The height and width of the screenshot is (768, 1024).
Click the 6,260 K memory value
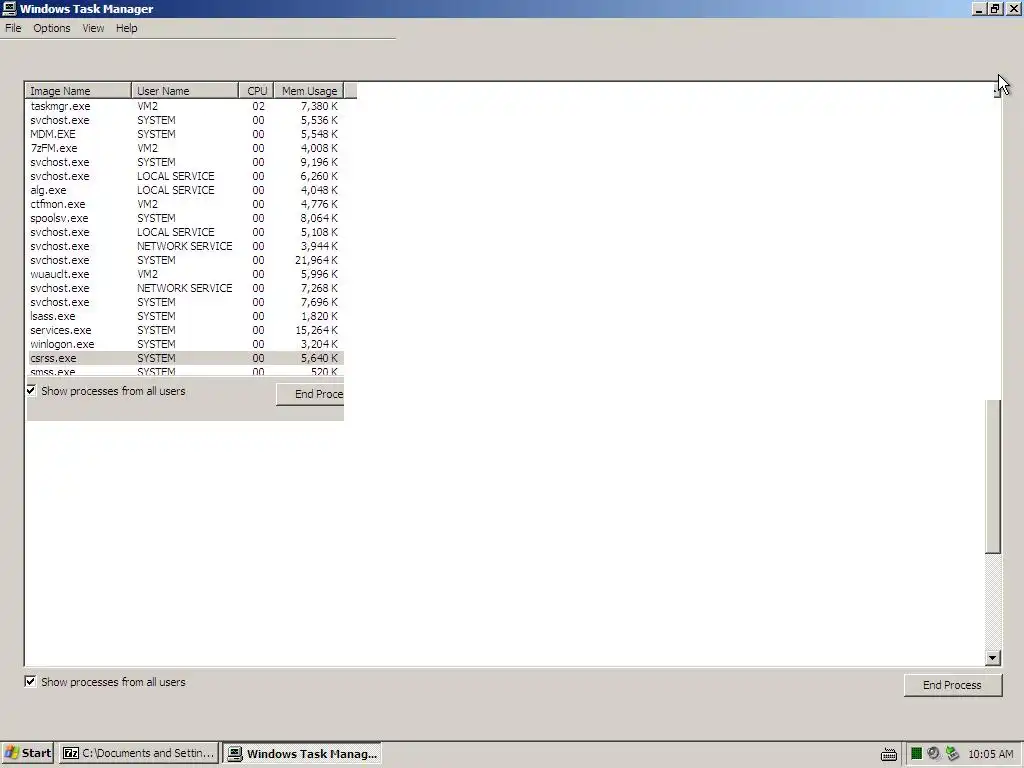pos(319,176)
